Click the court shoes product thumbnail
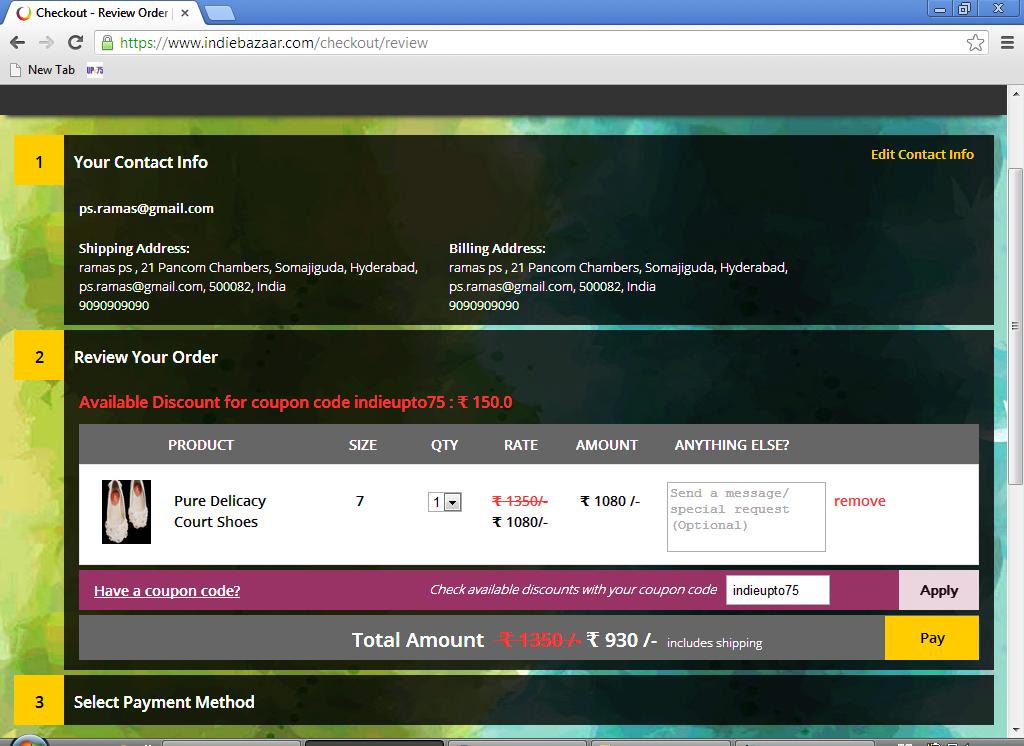The width and height of the screenshot is (1024, 746). point(126,512)
